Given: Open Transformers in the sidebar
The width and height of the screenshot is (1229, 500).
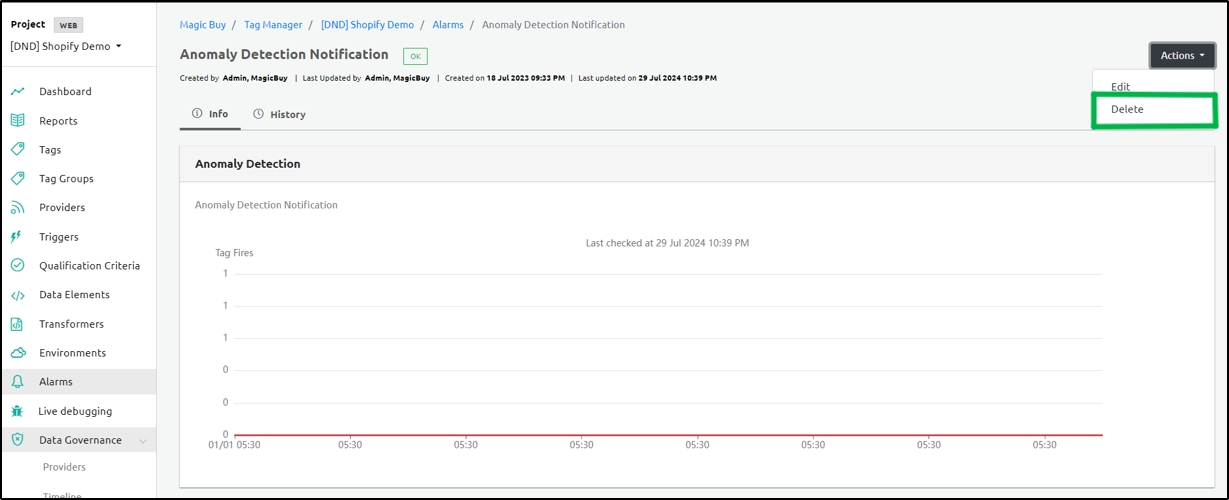Looking at the screenshot, I should [71, 324].
